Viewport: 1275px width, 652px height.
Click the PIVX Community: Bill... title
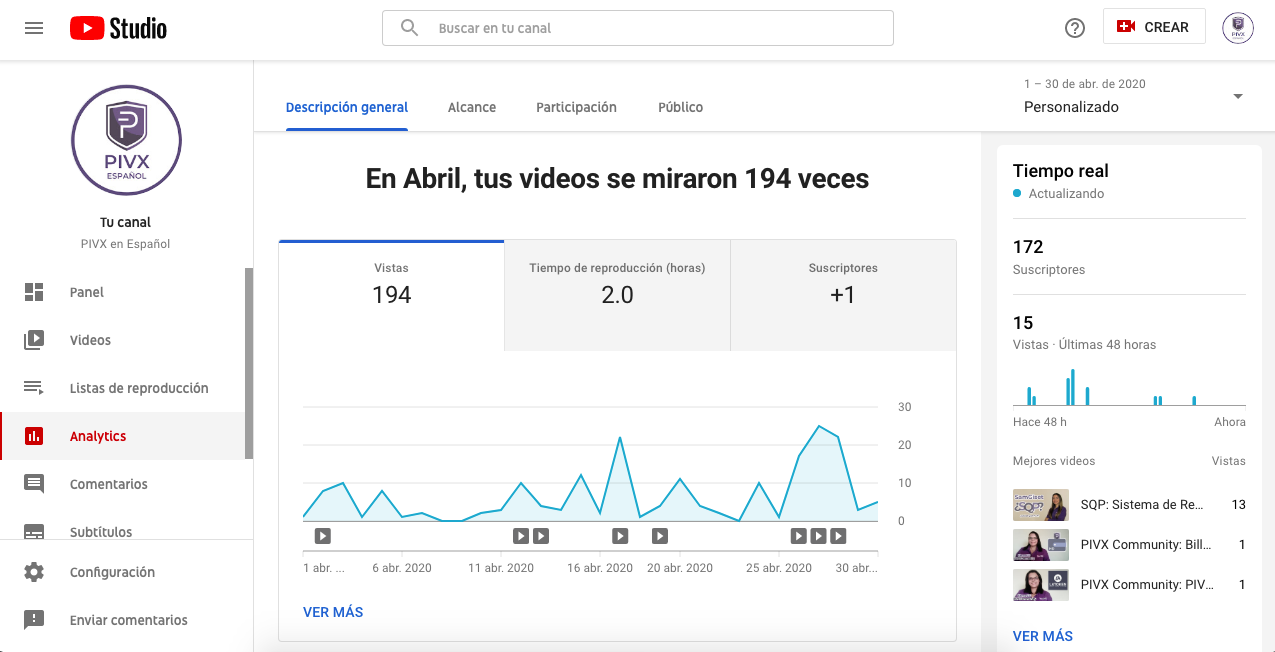(x=1146, y=545)
